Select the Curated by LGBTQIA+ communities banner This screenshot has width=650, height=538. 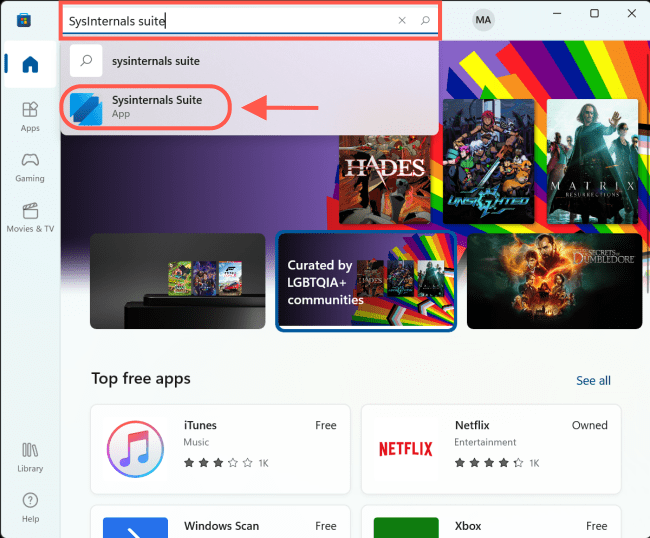[x=366, y=281]
